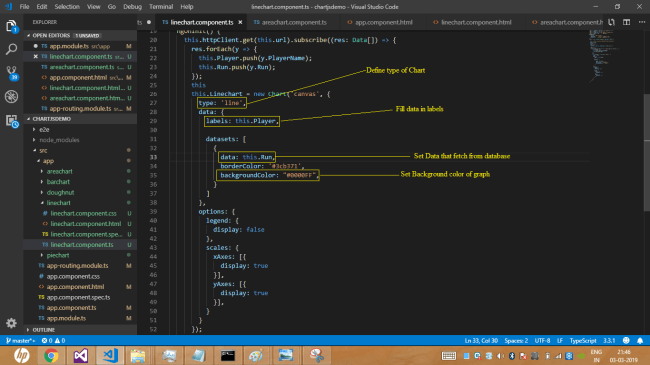This screenshot has width=650, height=365.
Task: Open Source Control view with 39 changes
Action: click(x=12, y=73)
